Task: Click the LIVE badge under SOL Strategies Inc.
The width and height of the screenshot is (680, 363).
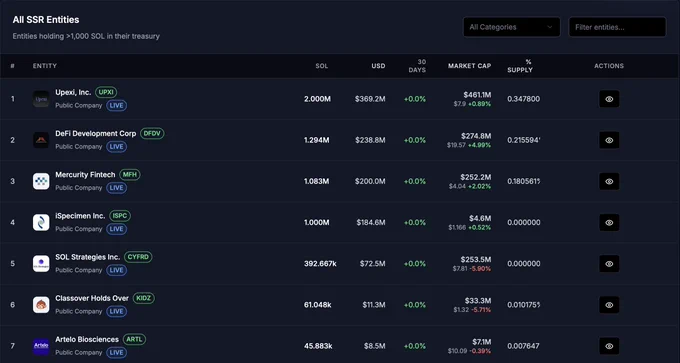Action: [x=117, y=270]
